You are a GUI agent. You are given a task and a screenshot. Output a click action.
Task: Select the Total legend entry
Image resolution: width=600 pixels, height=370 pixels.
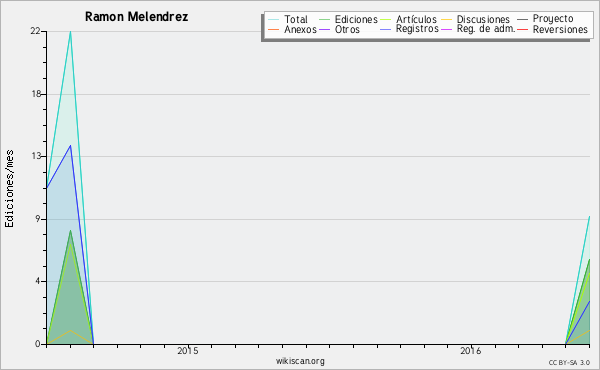296,19
